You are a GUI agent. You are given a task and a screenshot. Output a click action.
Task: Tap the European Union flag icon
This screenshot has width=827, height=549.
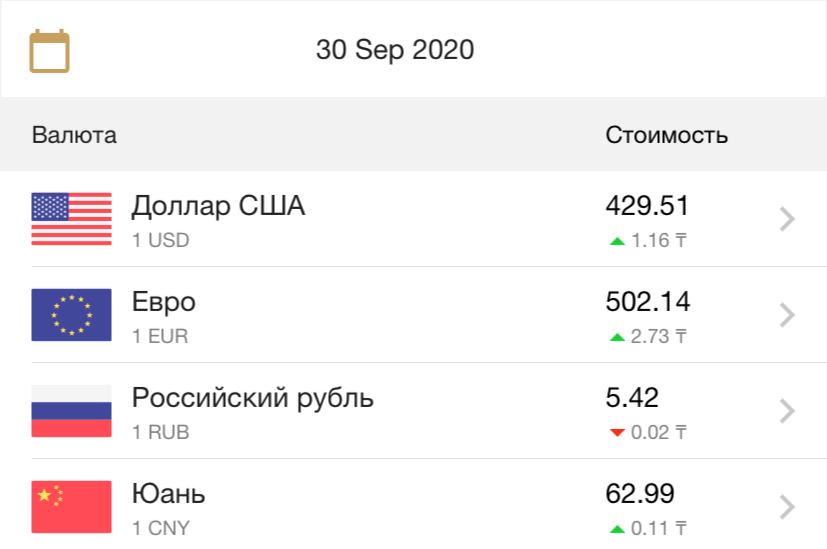71,315
